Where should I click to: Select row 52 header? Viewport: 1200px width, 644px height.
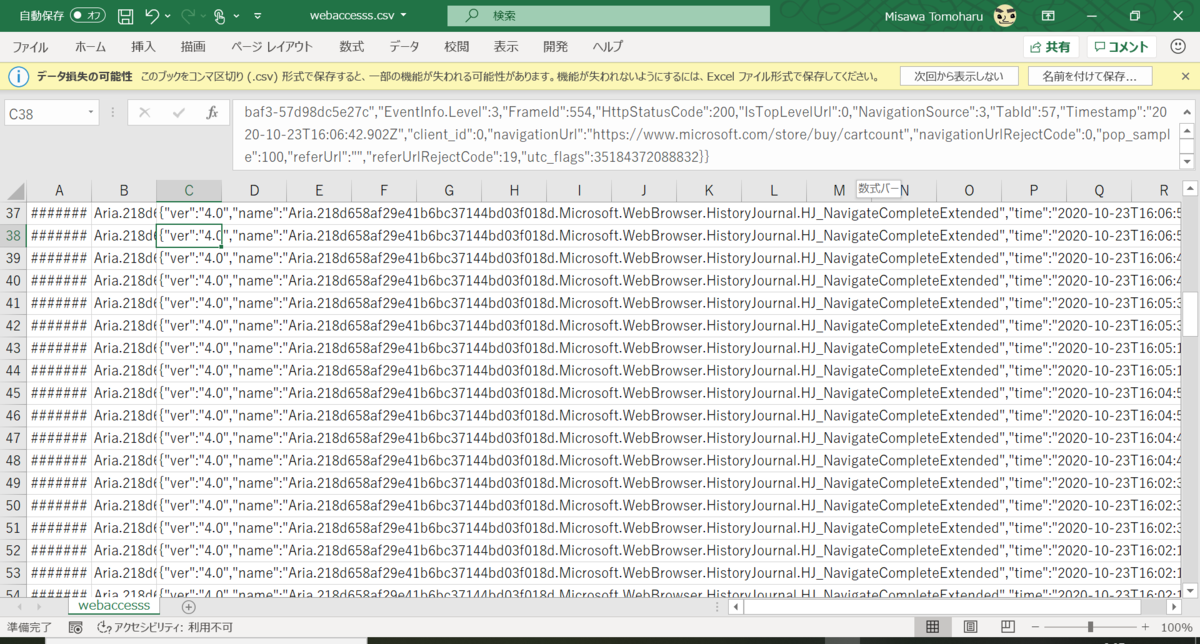[x=14, y=550]
